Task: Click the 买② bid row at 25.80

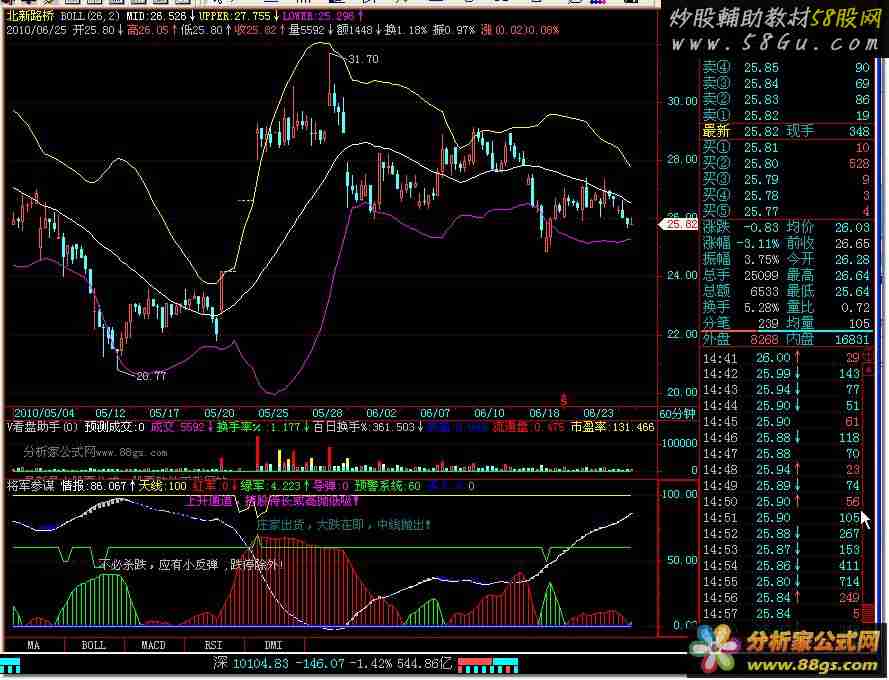Action: pos(786,163)
